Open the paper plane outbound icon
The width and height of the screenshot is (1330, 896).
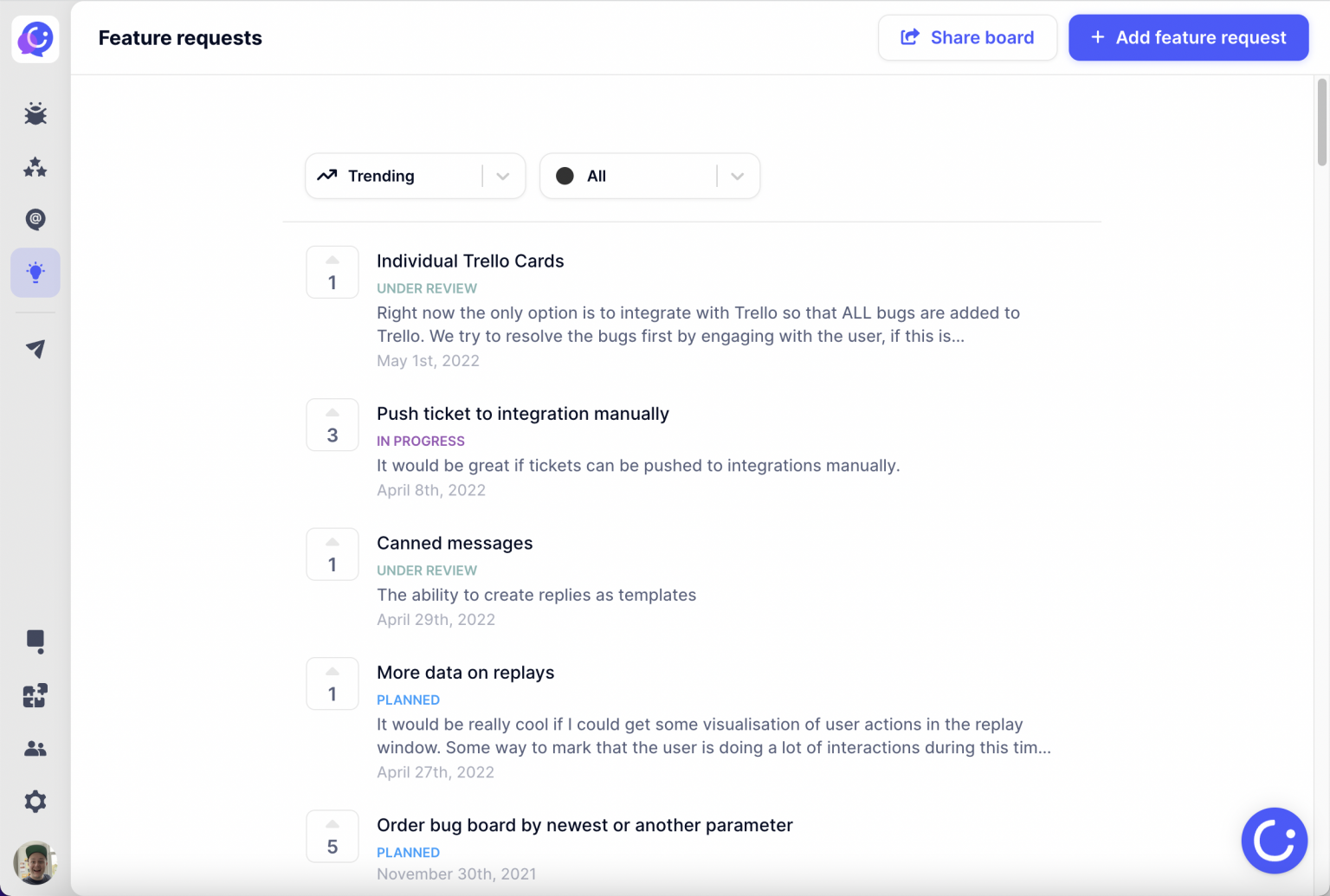[x=36, y=349]
